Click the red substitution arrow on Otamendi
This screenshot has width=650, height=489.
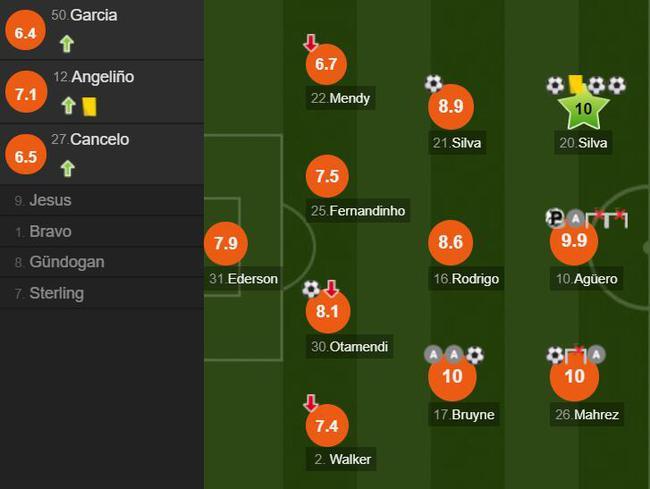331,288
